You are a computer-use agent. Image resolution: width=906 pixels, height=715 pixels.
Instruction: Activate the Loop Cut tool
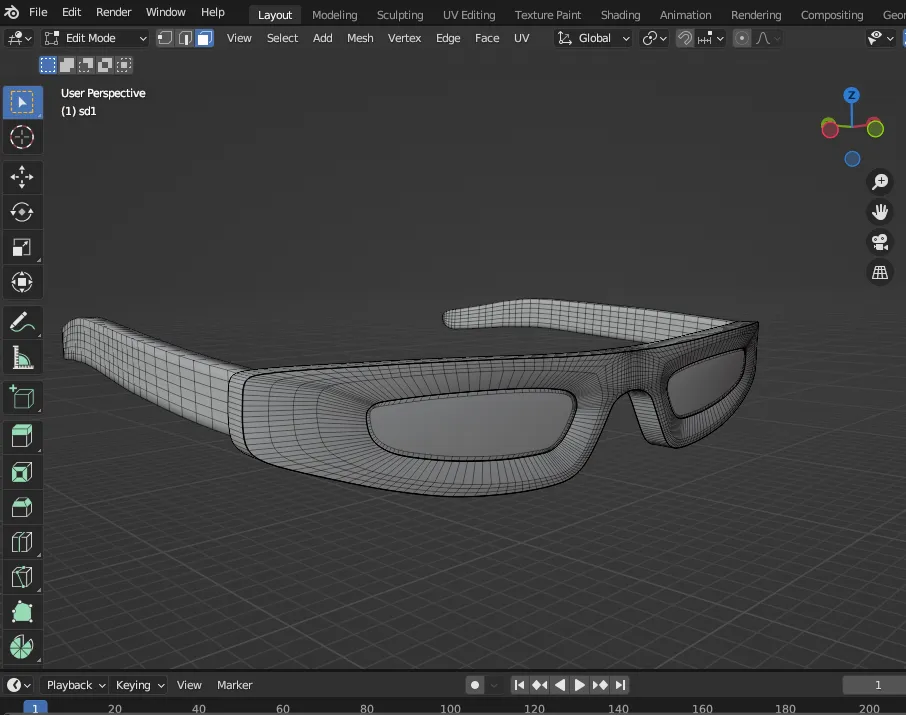pos(22,542)
